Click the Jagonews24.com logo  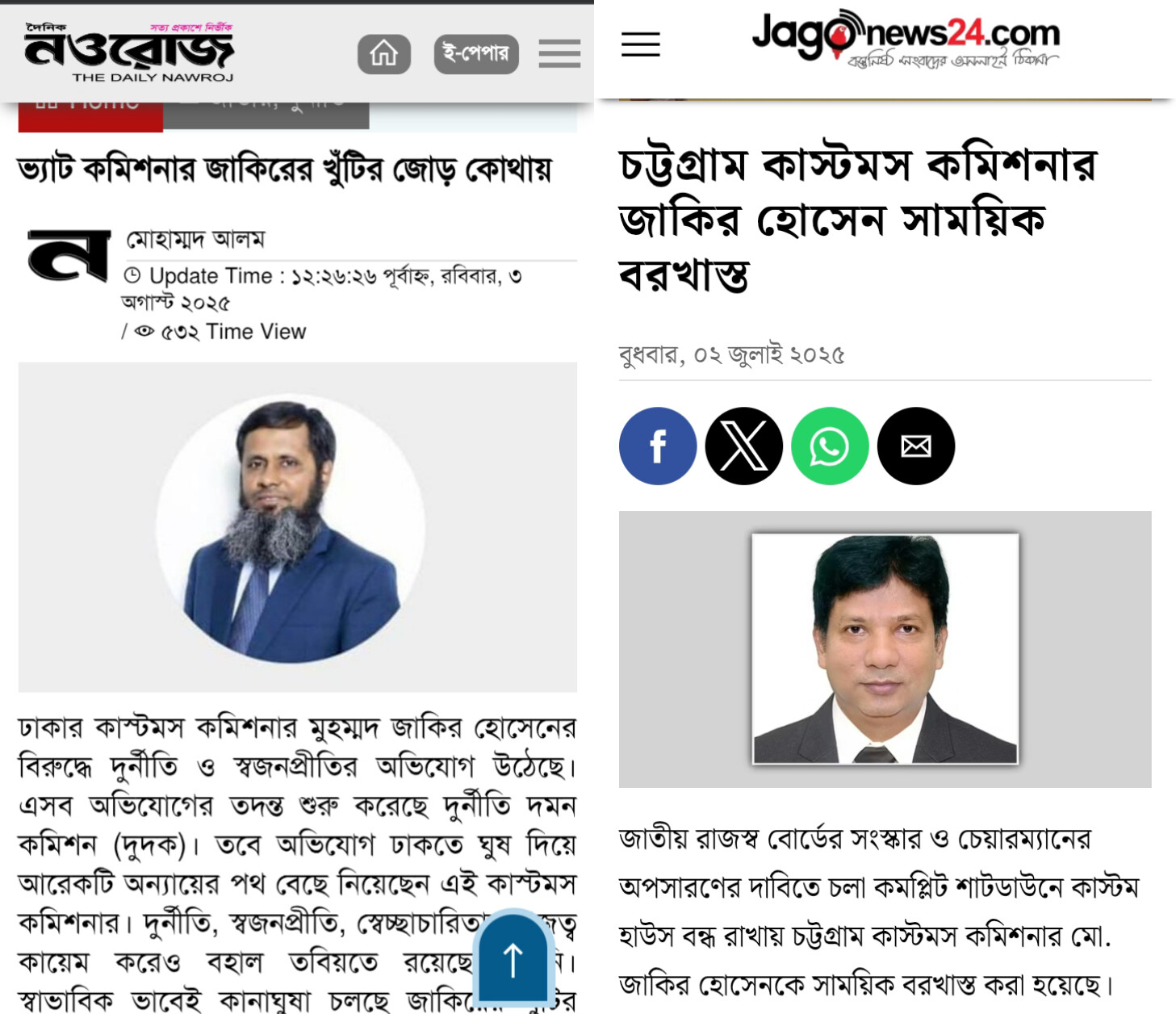(906, 38)
